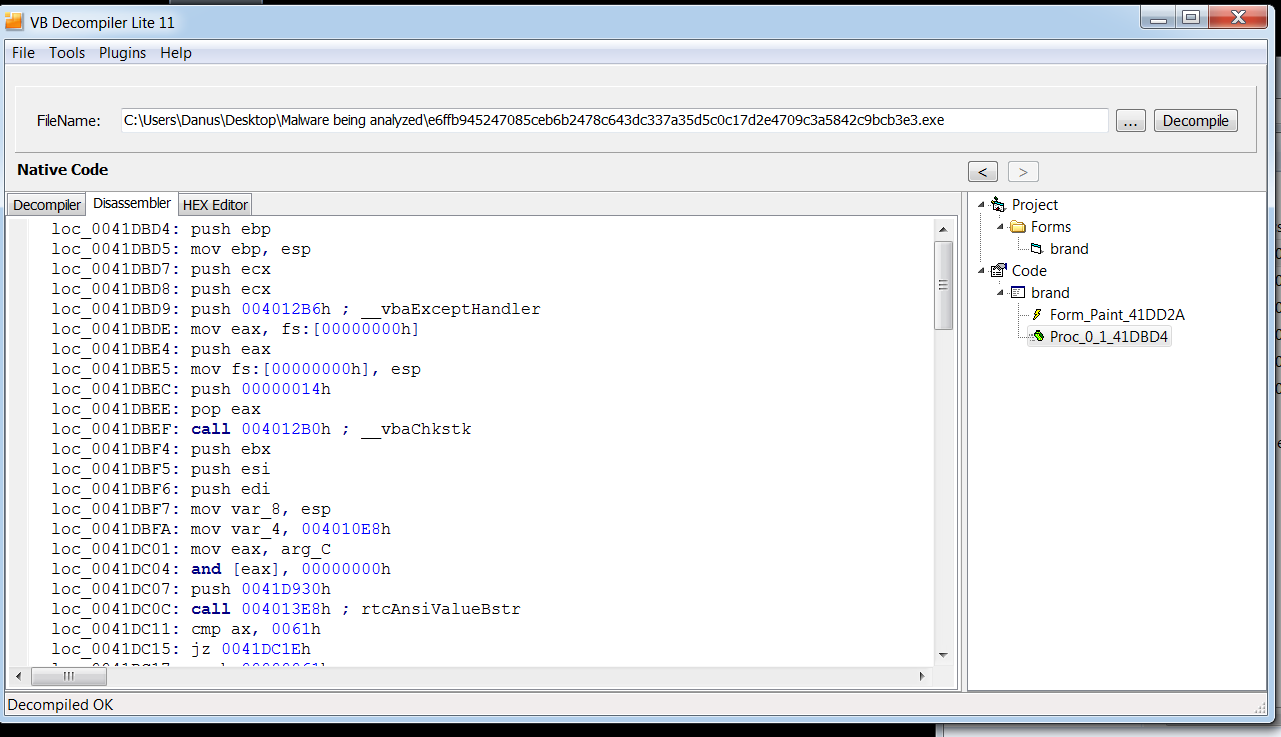This screenshot has width=1281, height=737.
Task: Click line loc_0041DC07: push 0041D930h
Action: (191, 589)
